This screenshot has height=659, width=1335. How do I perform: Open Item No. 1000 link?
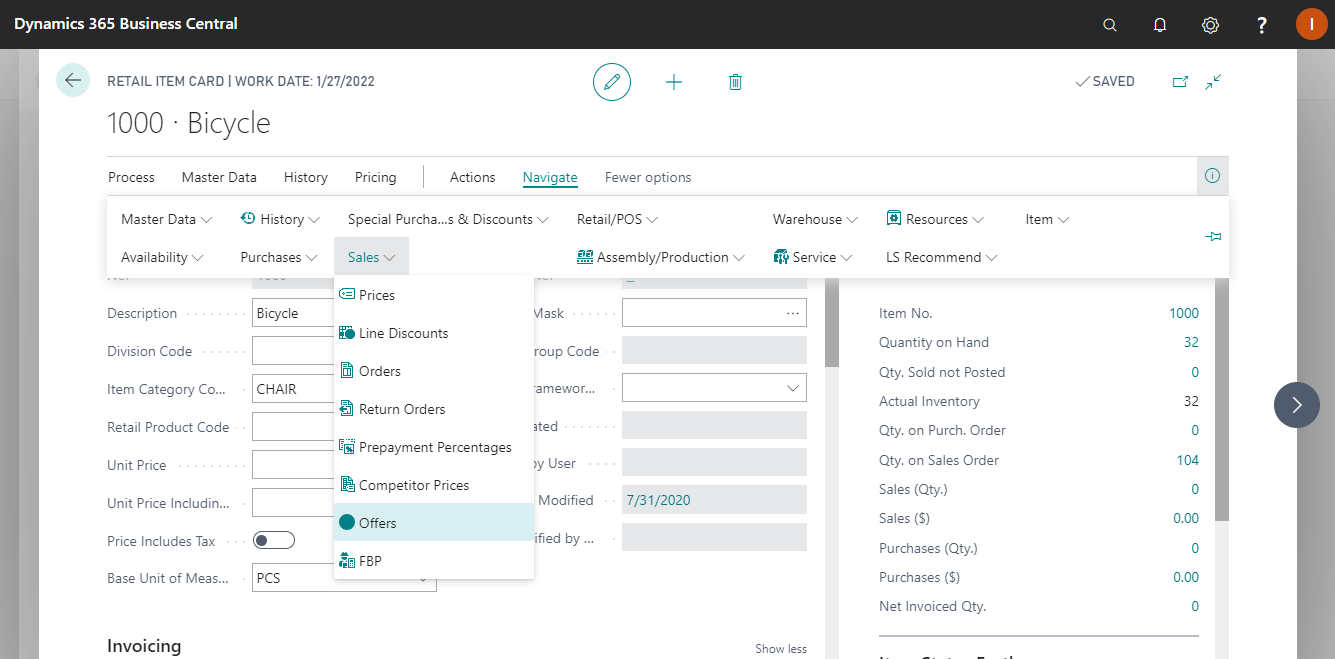(x=1184, y=313)
